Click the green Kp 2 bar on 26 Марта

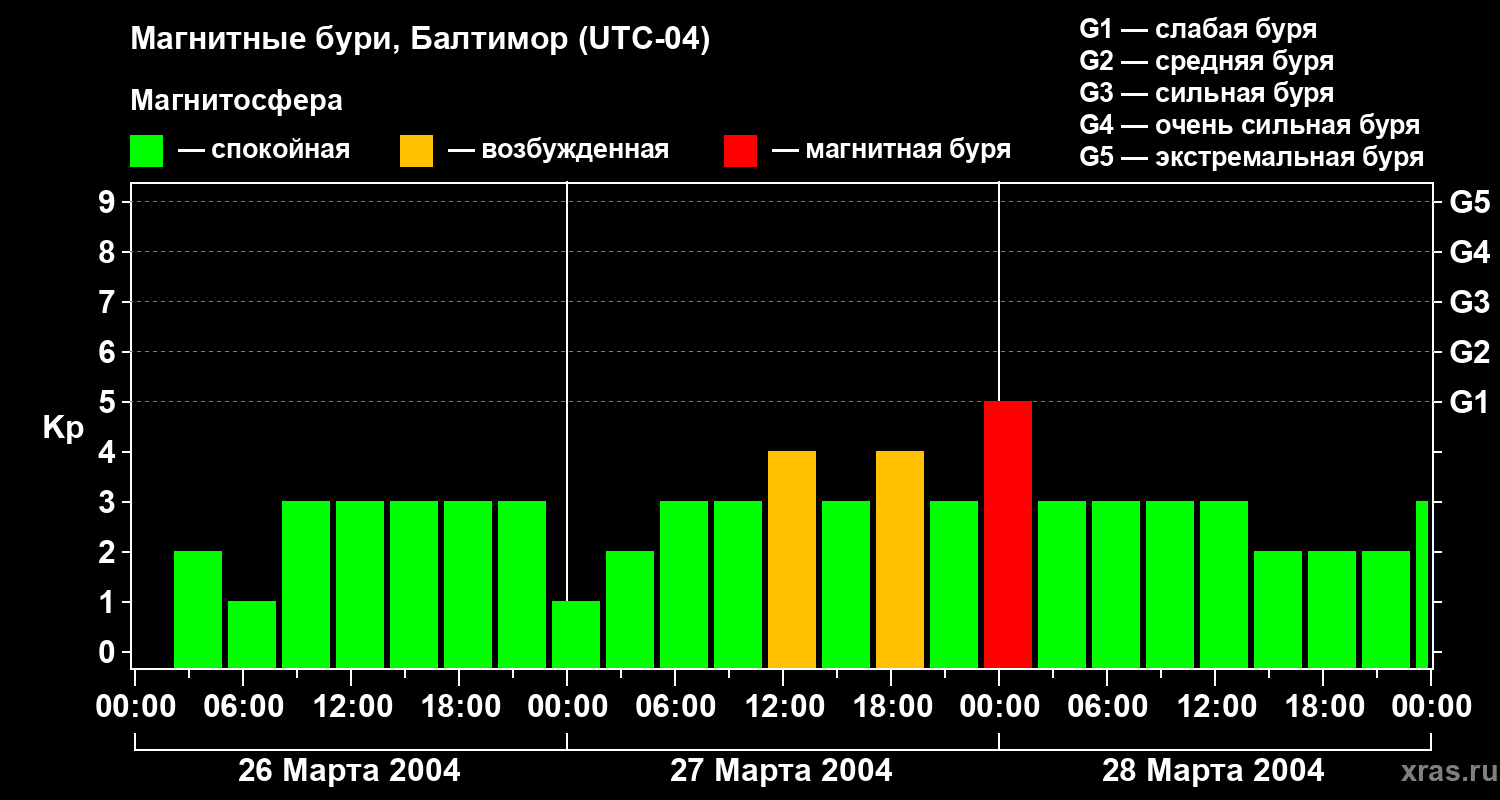[198, 609]
